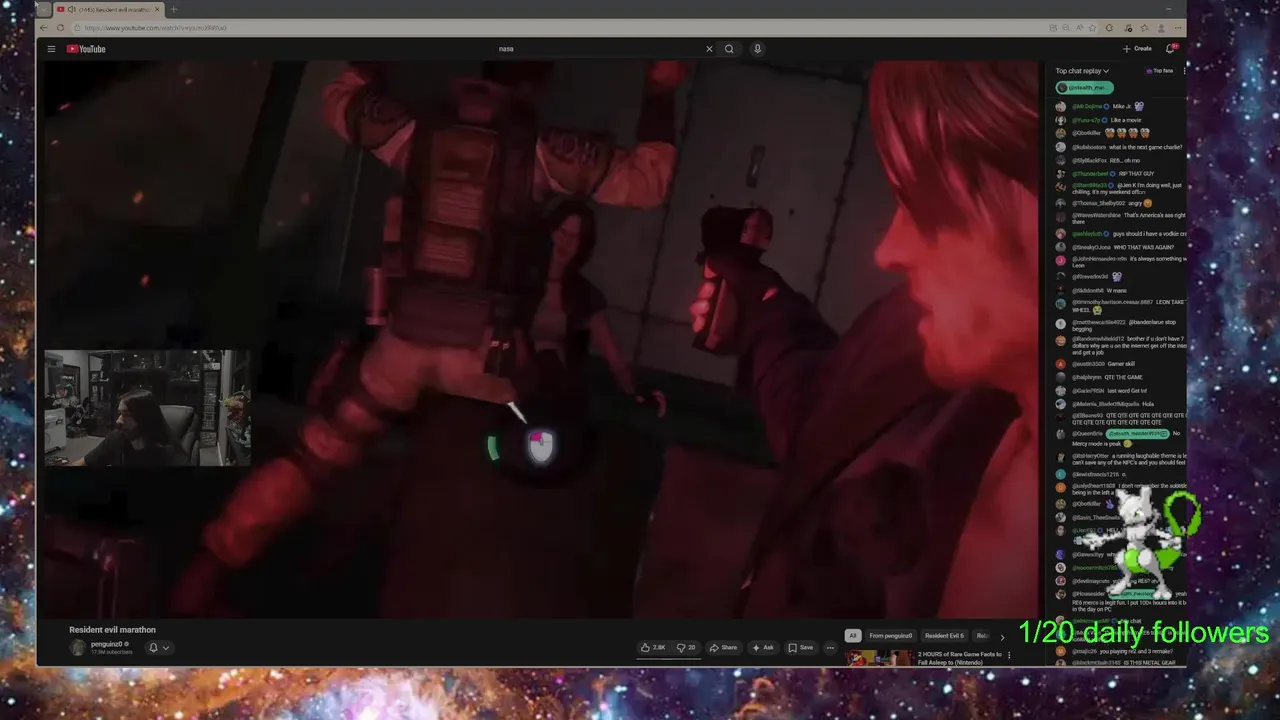
Task: Click the pinned @stealth chat chip
Action: pos(1084,88)
